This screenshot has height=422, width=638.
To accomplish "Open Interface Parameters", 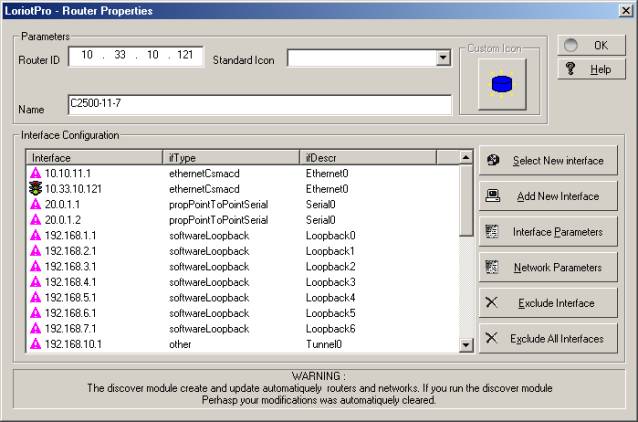I will tap(547, 232).
